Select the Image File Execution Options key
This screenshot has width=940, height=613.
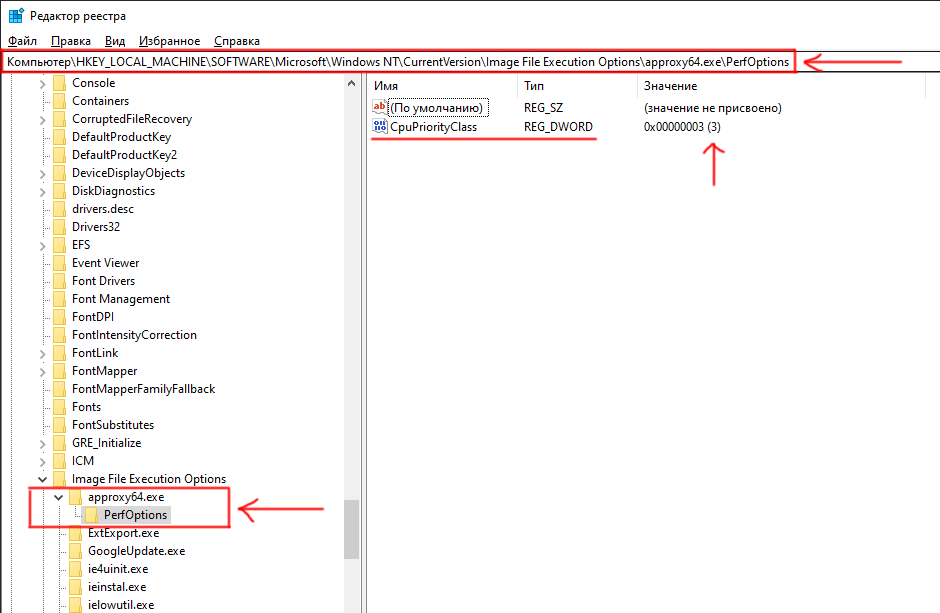coord(149,479)
